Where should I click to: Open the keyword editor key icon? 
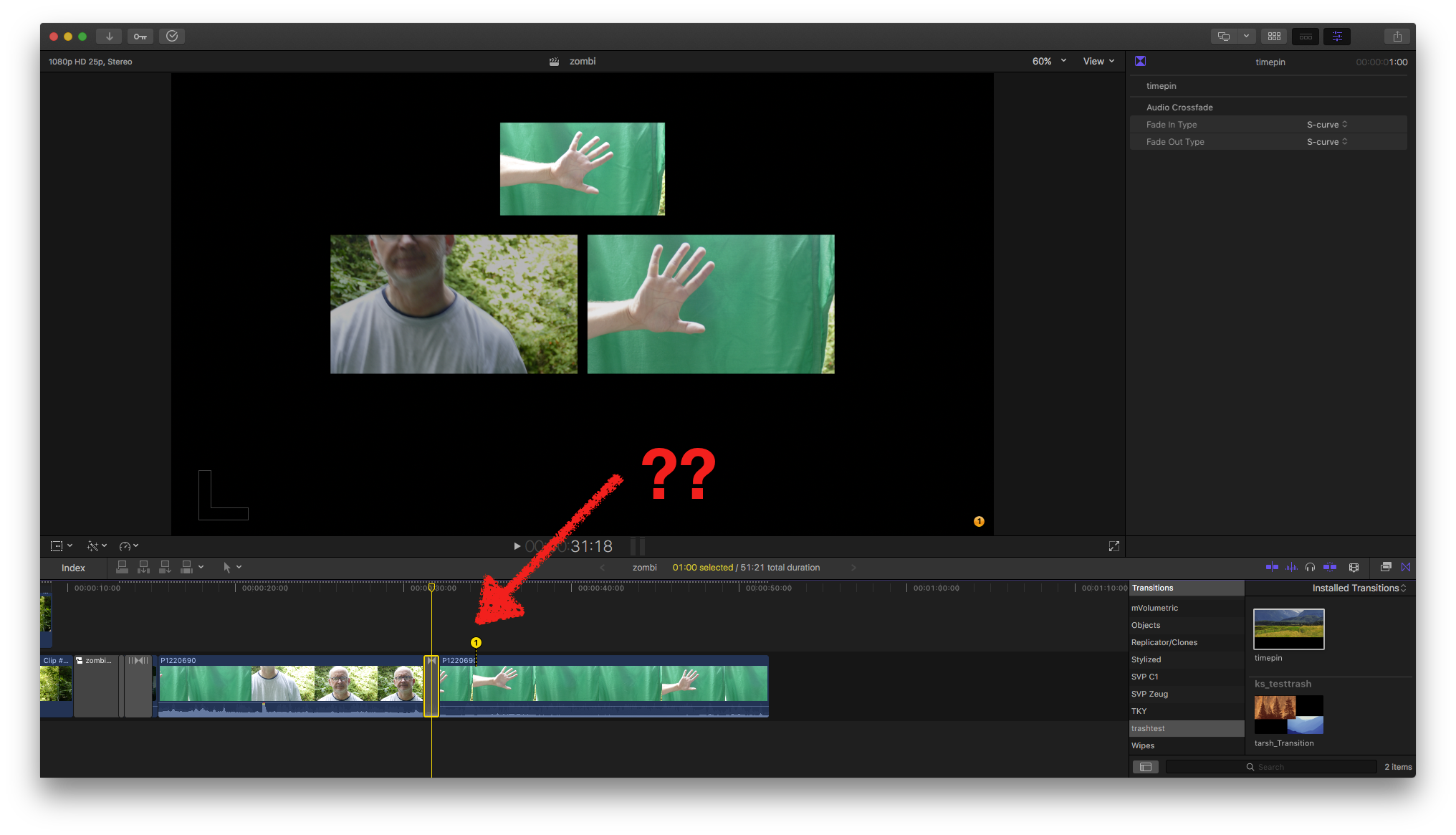point(140,37)
